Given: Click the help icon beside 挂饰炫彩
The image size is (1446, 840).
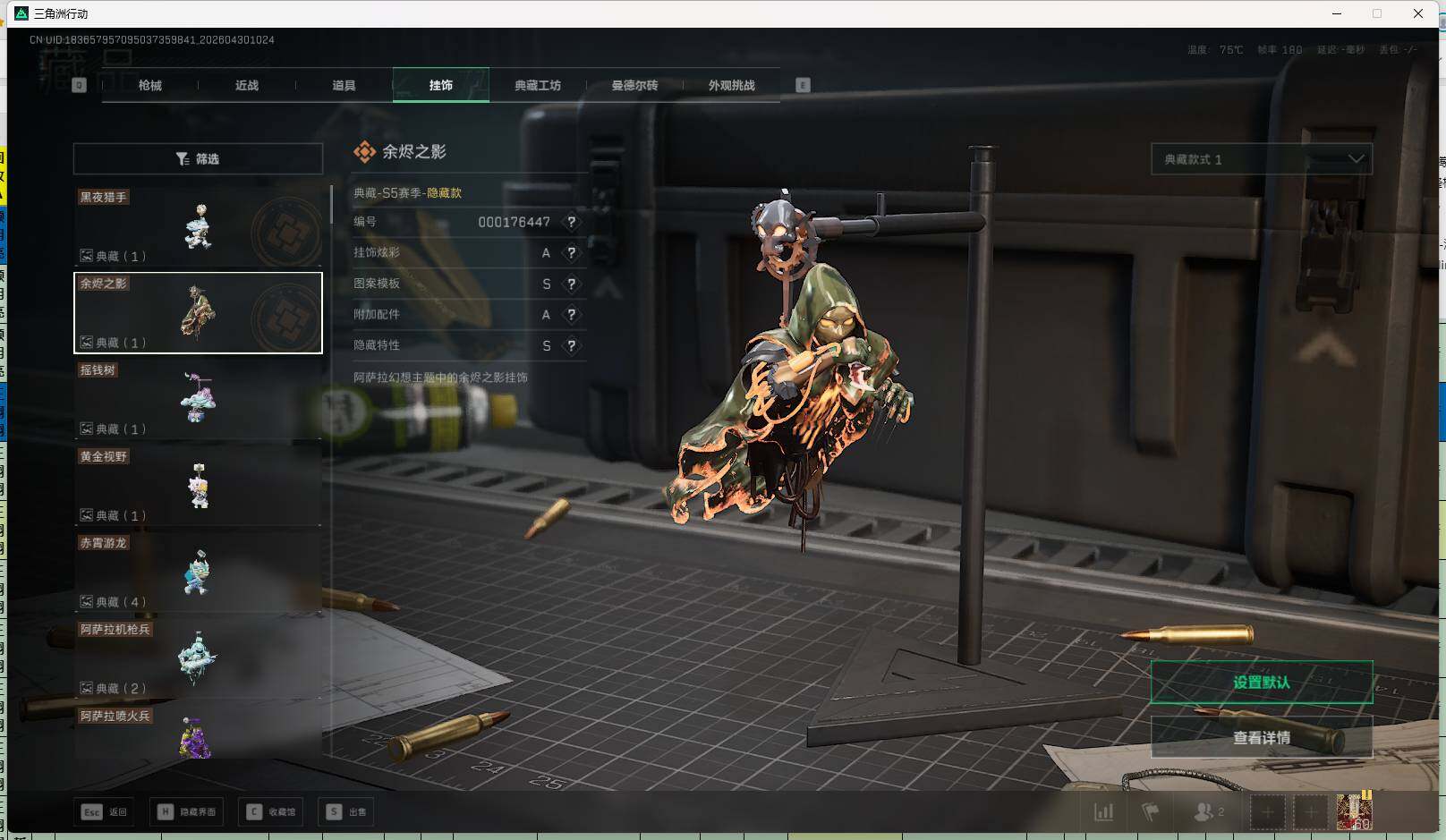Looking at the screenshot, I should point(571,253).
